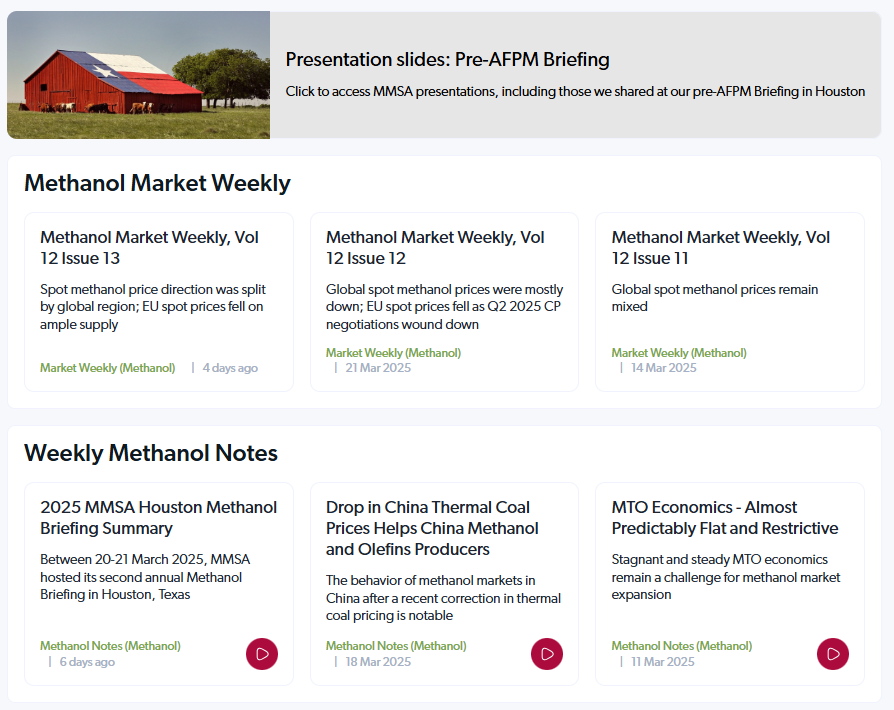Click the Methanol Market Weekly section heading
Viewport: 894px width, 710px height.
(159, 183)
